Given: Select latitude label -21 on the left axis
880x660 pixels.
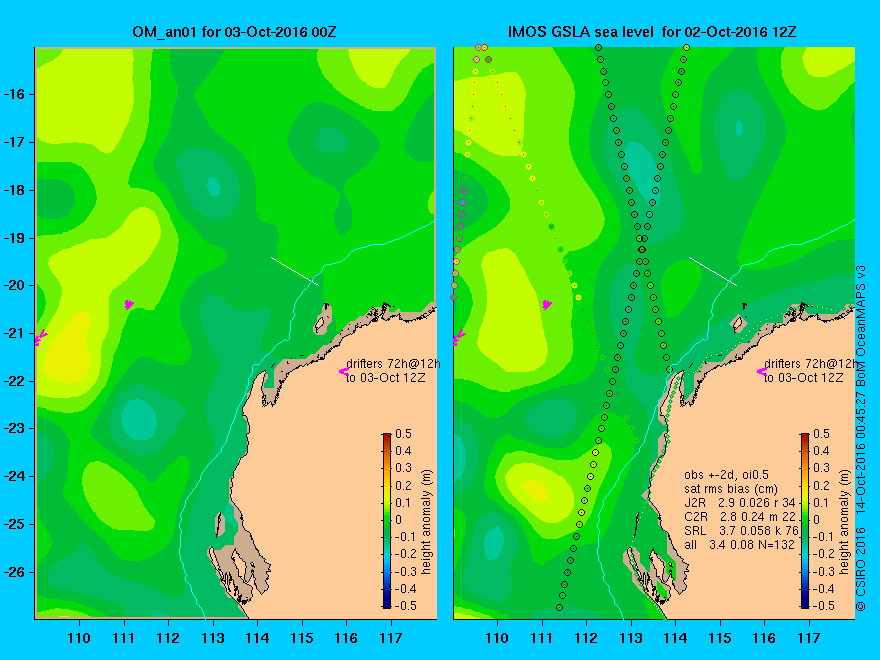Looking at the screenshot, I should (x=16, y=333).
